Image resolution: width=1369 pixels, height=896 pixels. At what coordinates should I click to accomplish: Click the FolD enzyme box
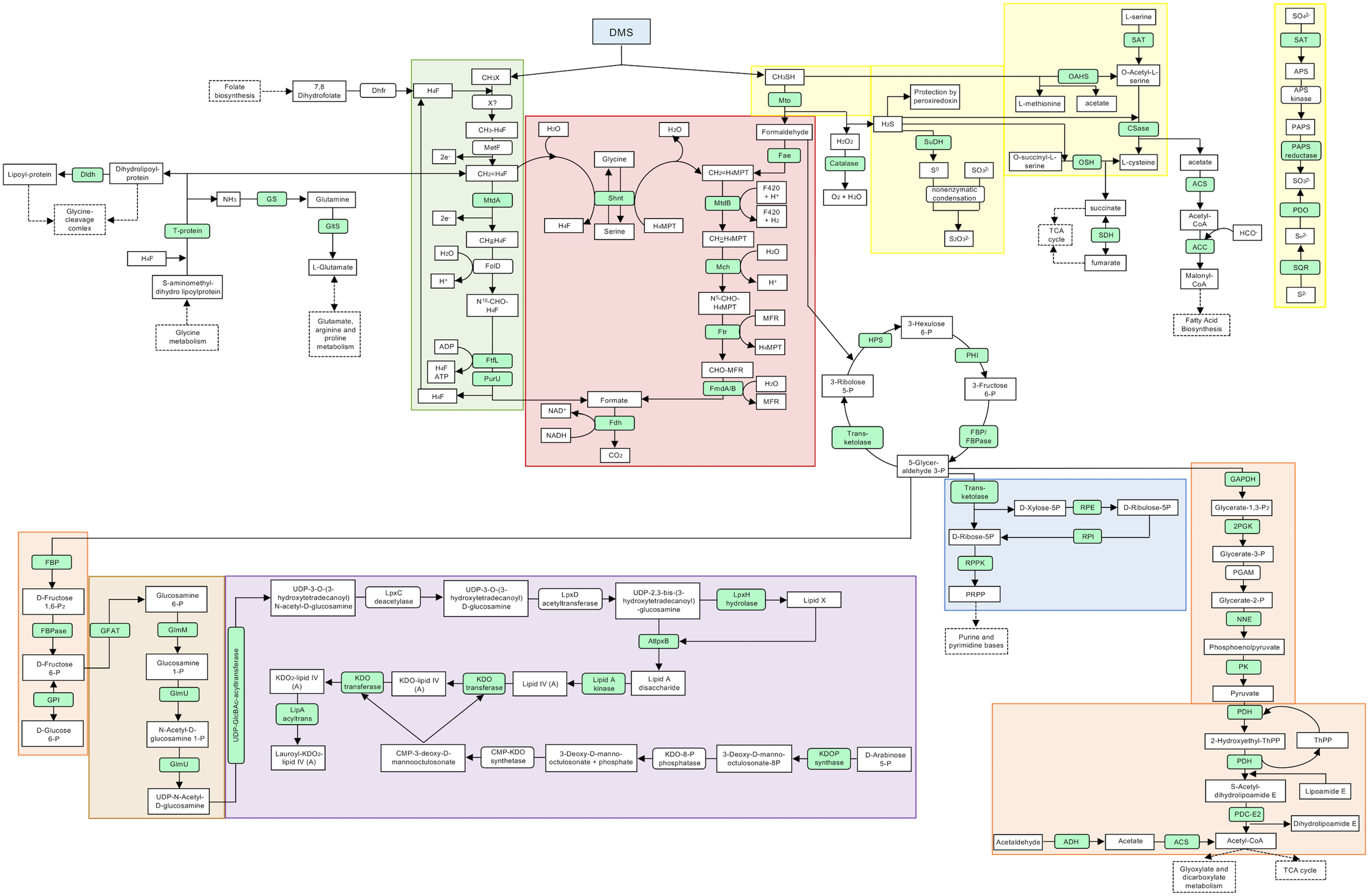click(492, 266)
